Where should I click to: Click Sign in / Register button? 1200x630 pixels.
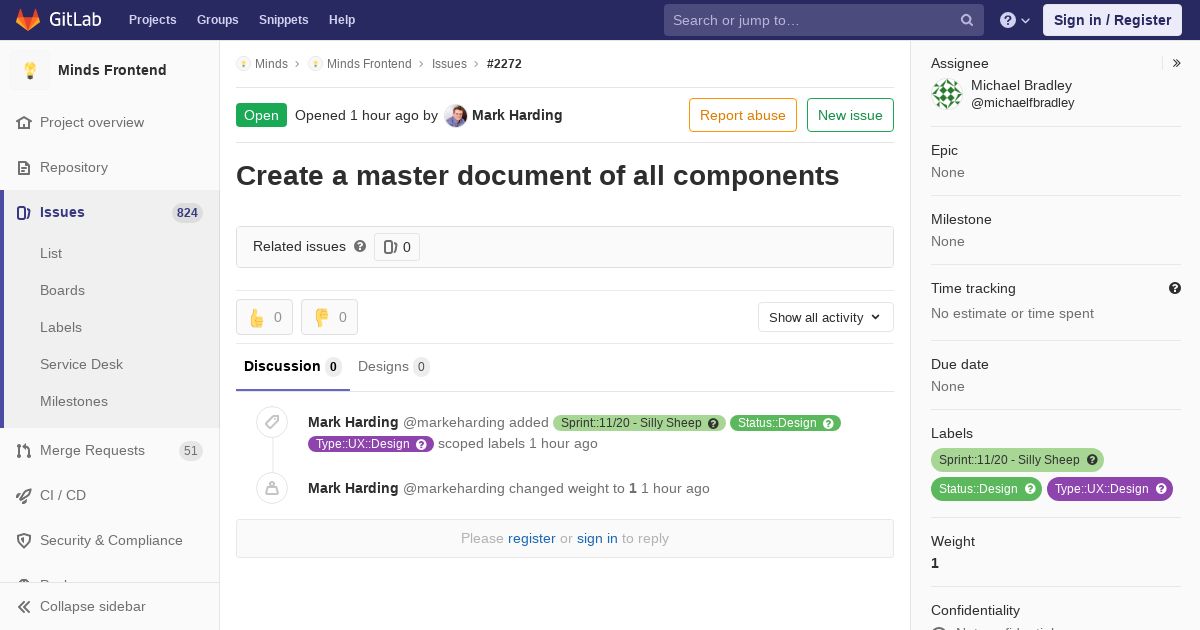[x=1112, y=20]
